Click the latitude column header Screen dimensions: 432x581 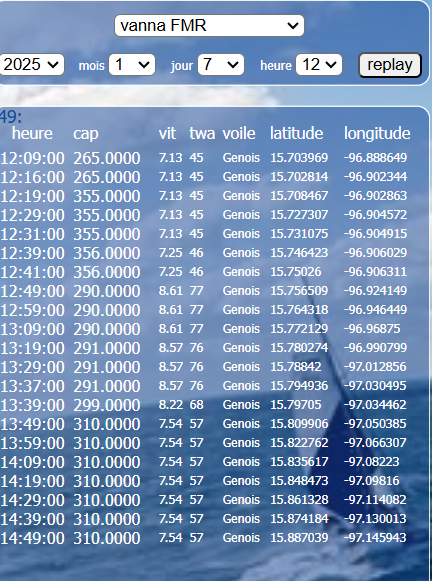click(x=296, y=133)
